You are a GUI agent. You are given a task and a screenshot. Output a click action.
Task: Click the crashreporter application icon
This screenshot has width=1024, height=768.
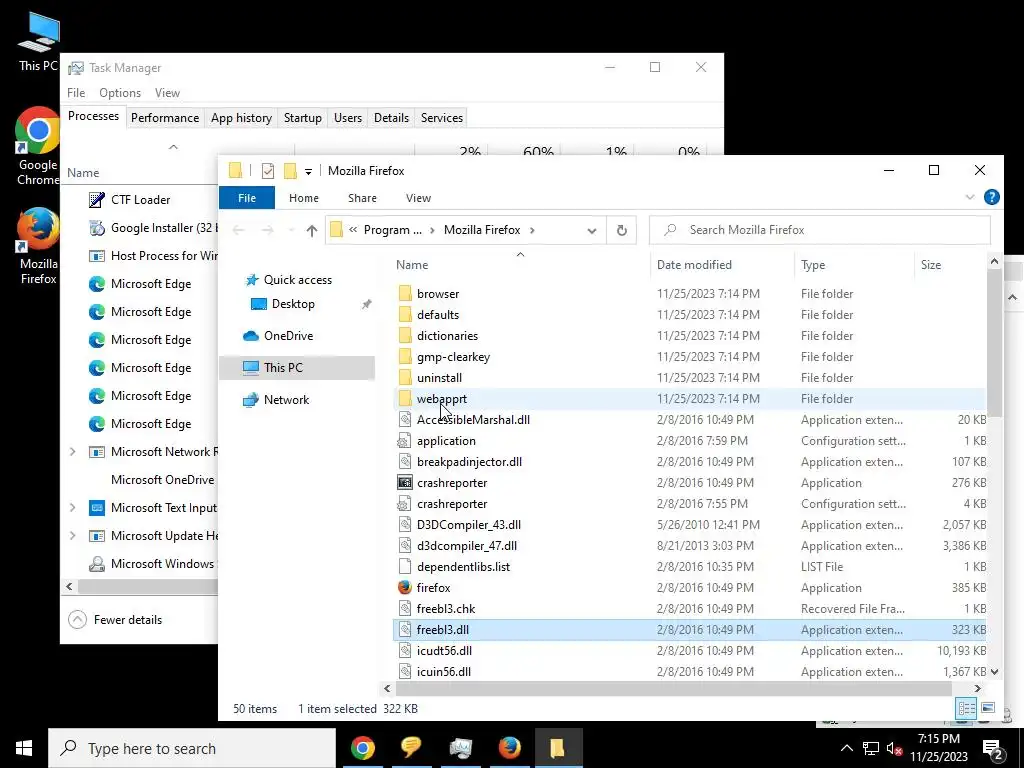click(405, 483)
